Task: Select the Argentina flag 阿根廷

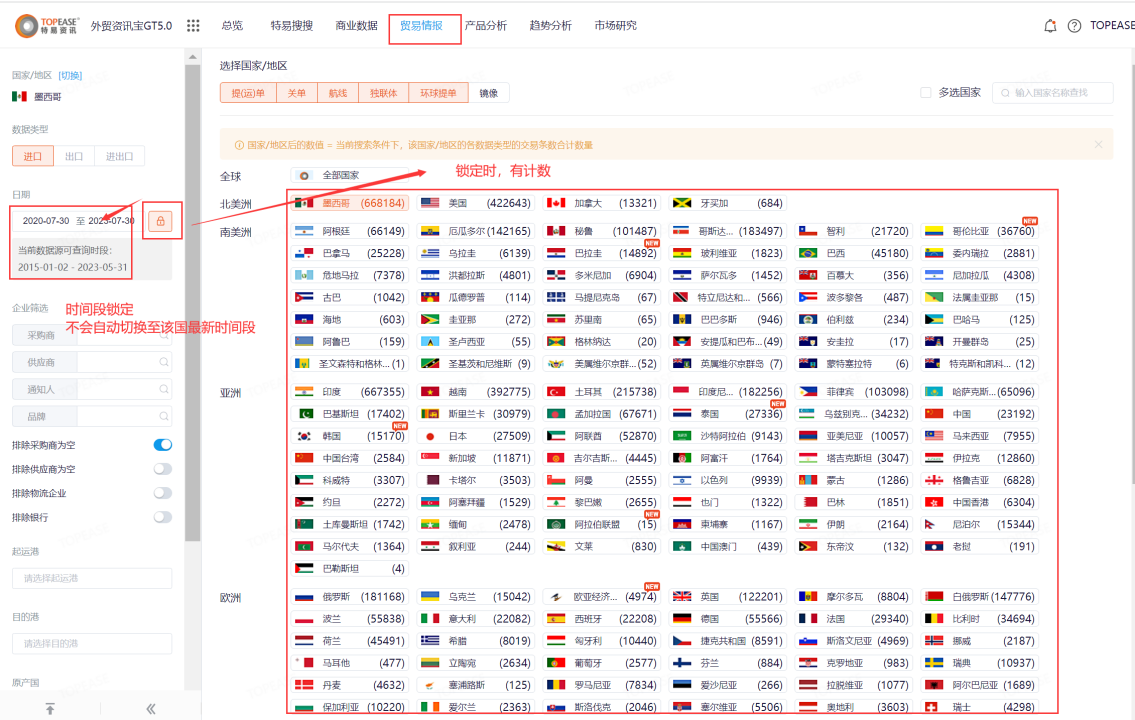Action: (x=350, y=231)
